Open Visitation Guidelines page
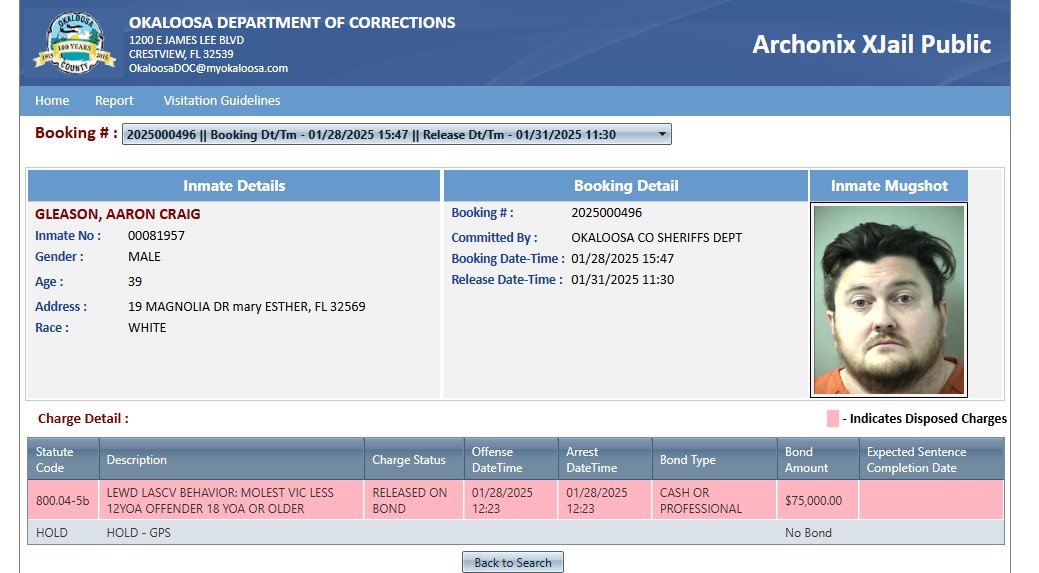Screen dimensions: 1039x573 tap(222, 101)
